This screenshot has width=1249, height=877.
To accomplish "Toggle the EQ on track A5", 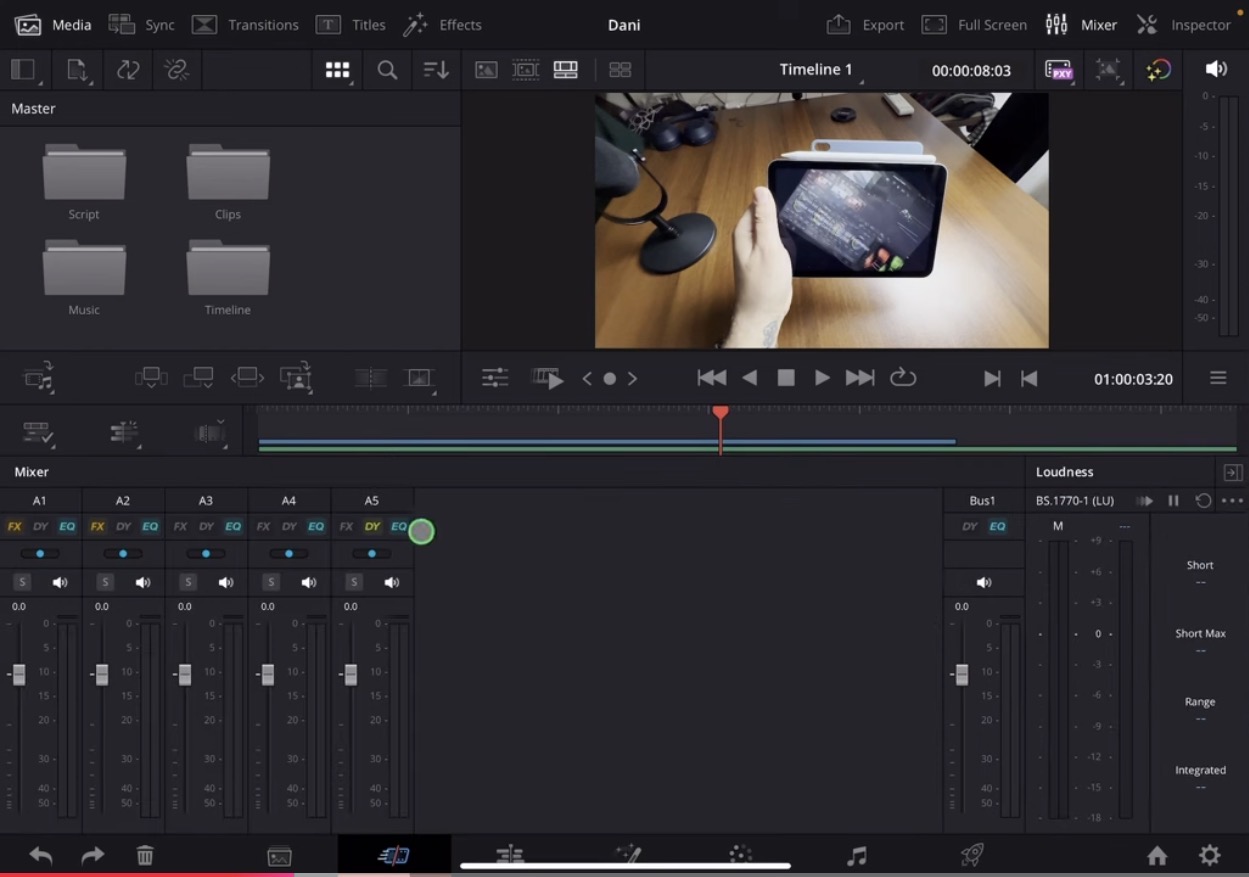I will [x=399, y=526].
